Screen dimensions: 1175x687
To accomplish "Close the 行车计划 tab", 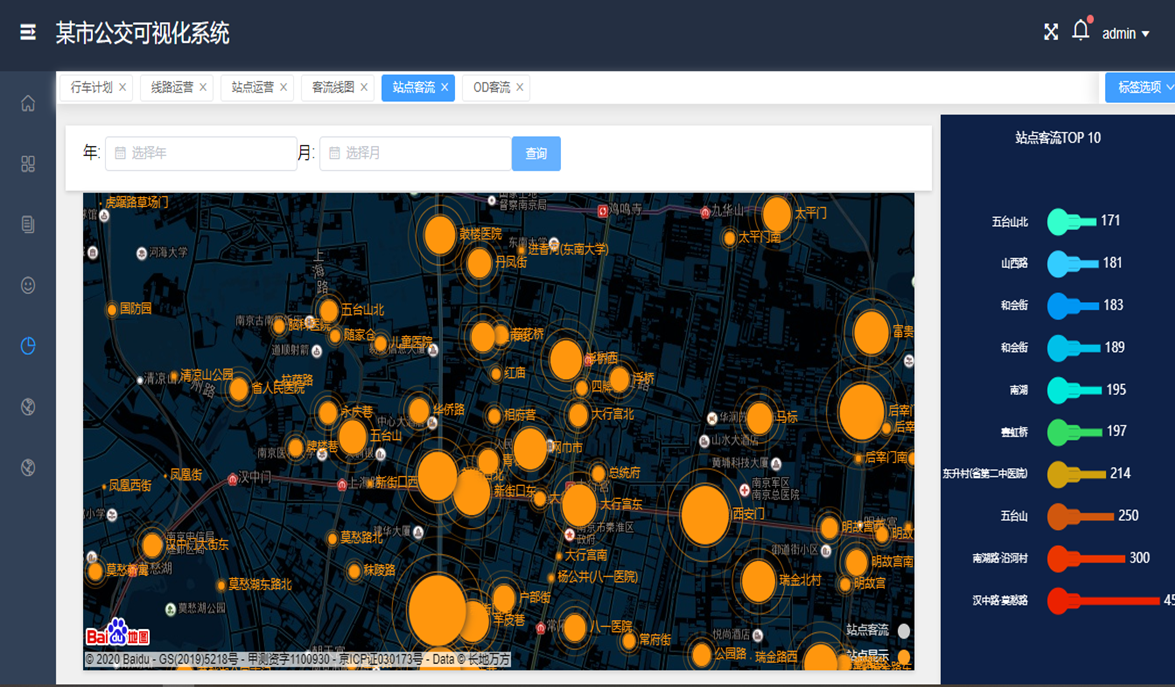I will (122, 88).
